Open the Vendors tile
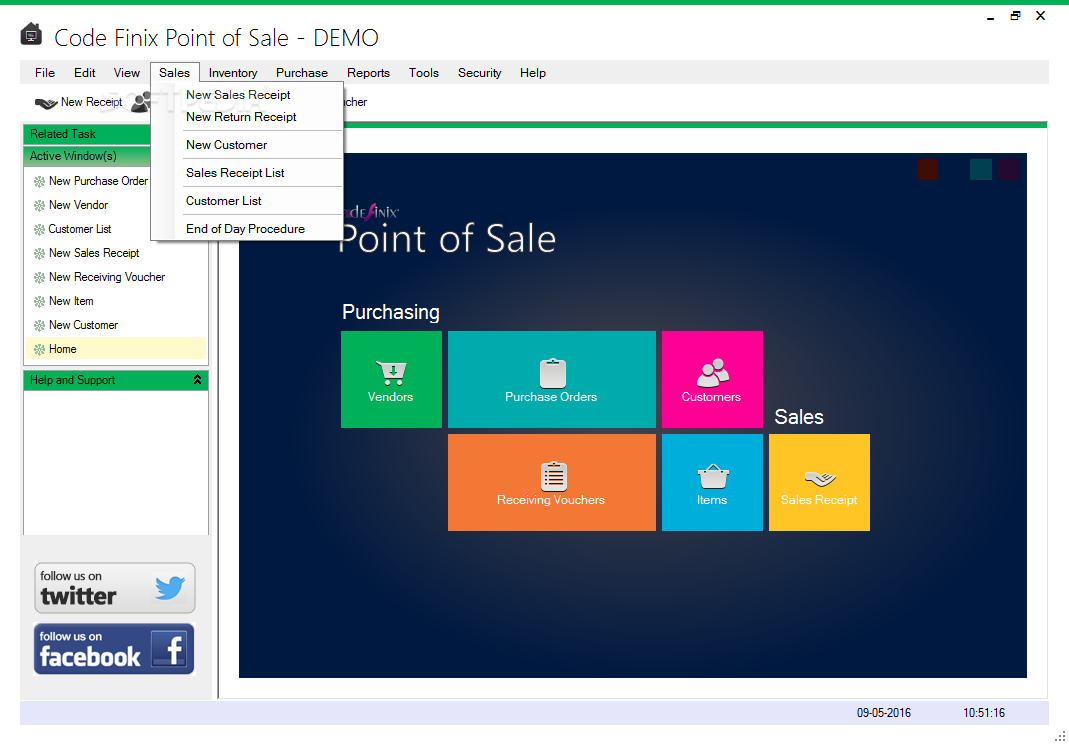The image size is (1069, 745). (391, 380)
